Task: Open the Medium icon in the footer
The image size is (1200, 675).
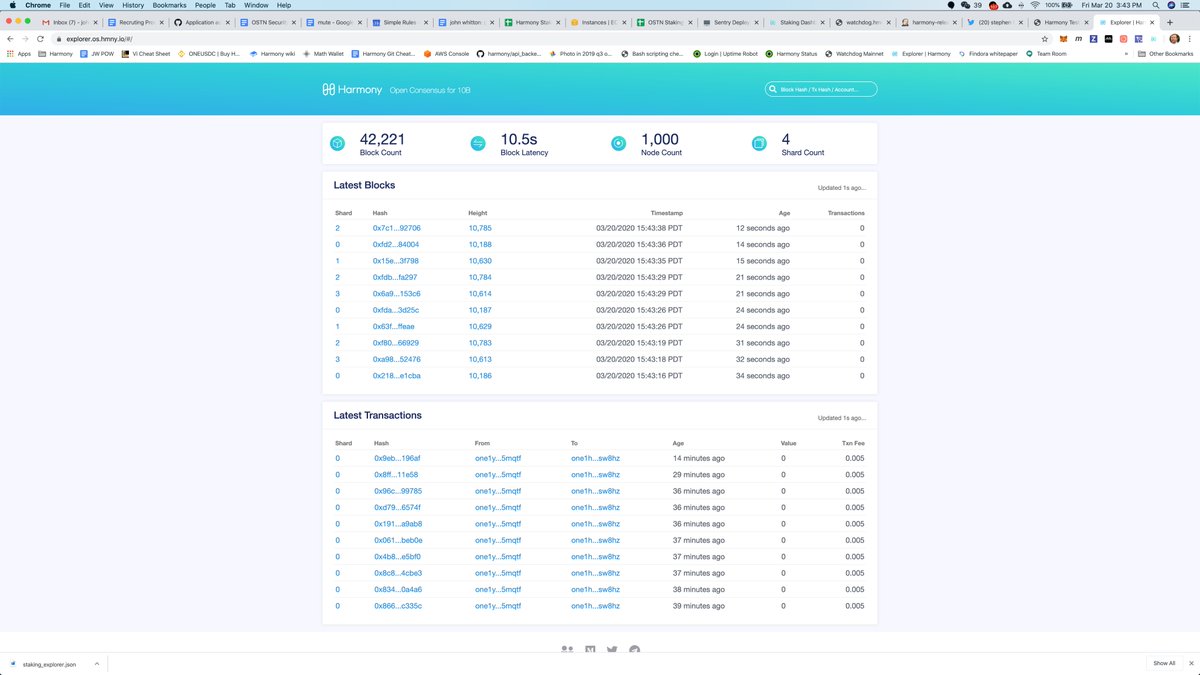Action: 590,649
